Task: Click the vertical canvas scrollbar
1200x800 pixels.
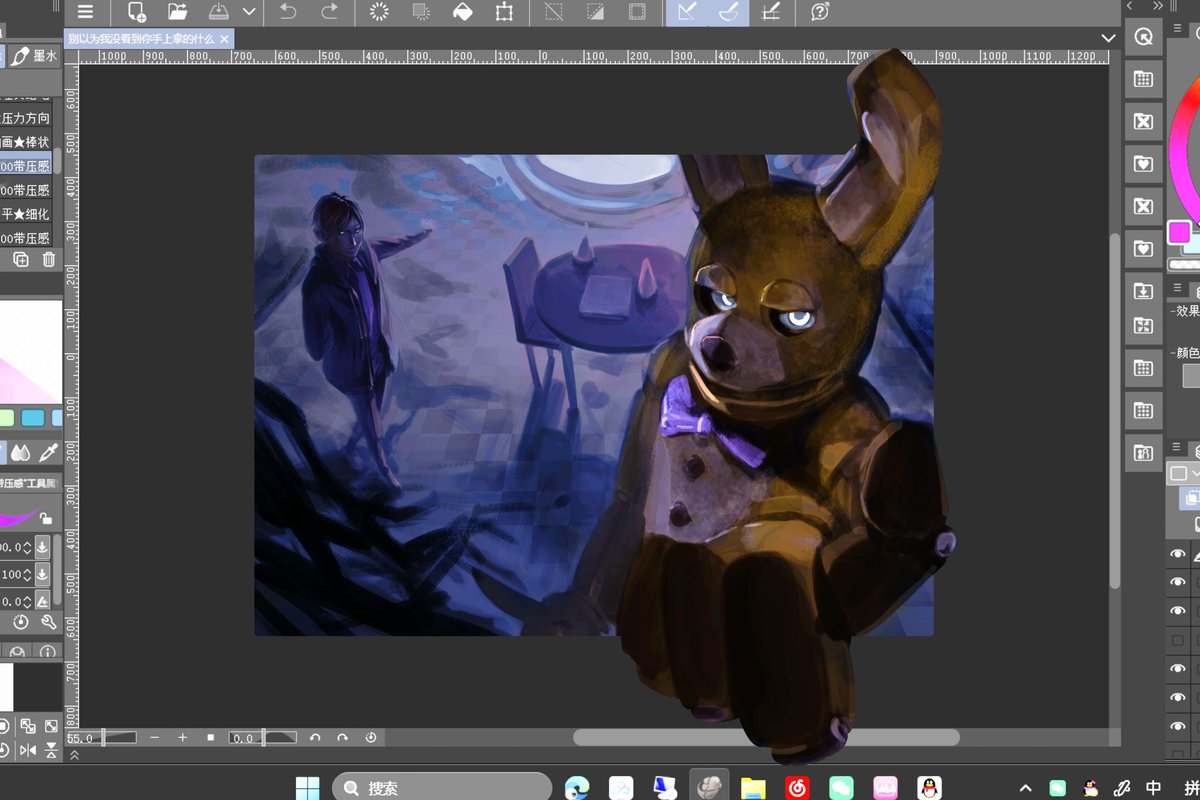Action: [x=1116, y=410]
